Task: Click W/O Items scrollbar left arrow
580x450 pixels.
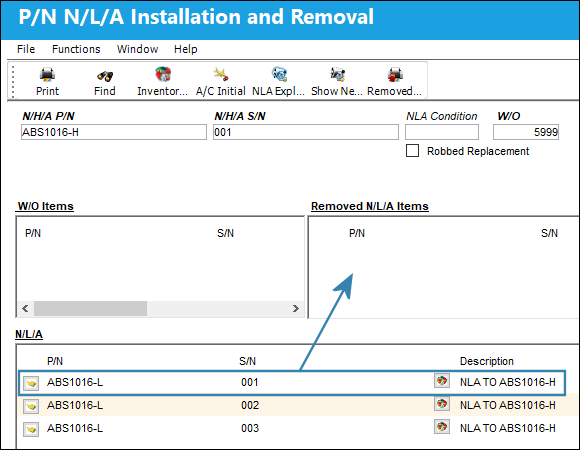Action: [x=25, y=308]
